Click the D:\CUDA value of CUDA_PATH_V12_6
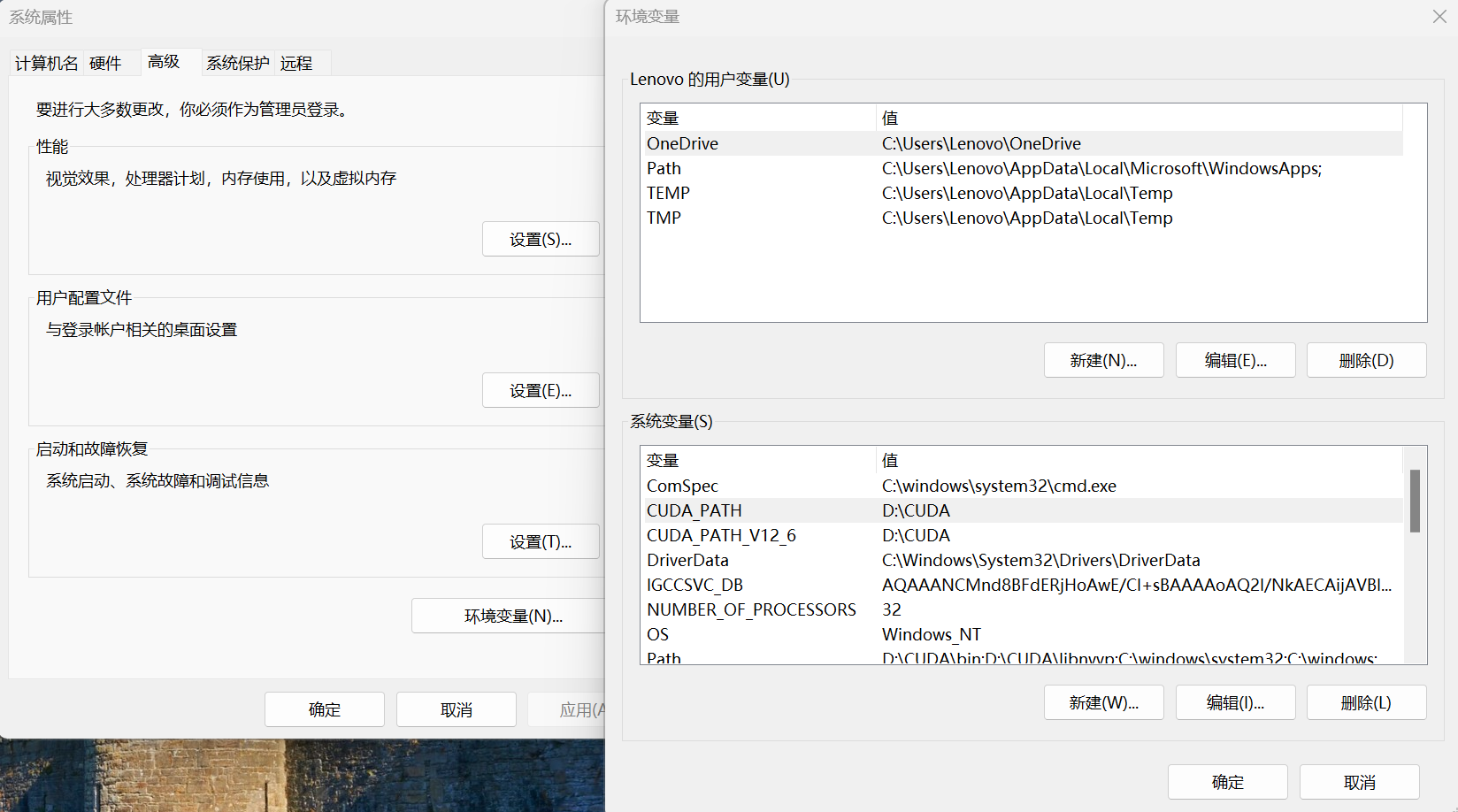 [x=916, y=535]
